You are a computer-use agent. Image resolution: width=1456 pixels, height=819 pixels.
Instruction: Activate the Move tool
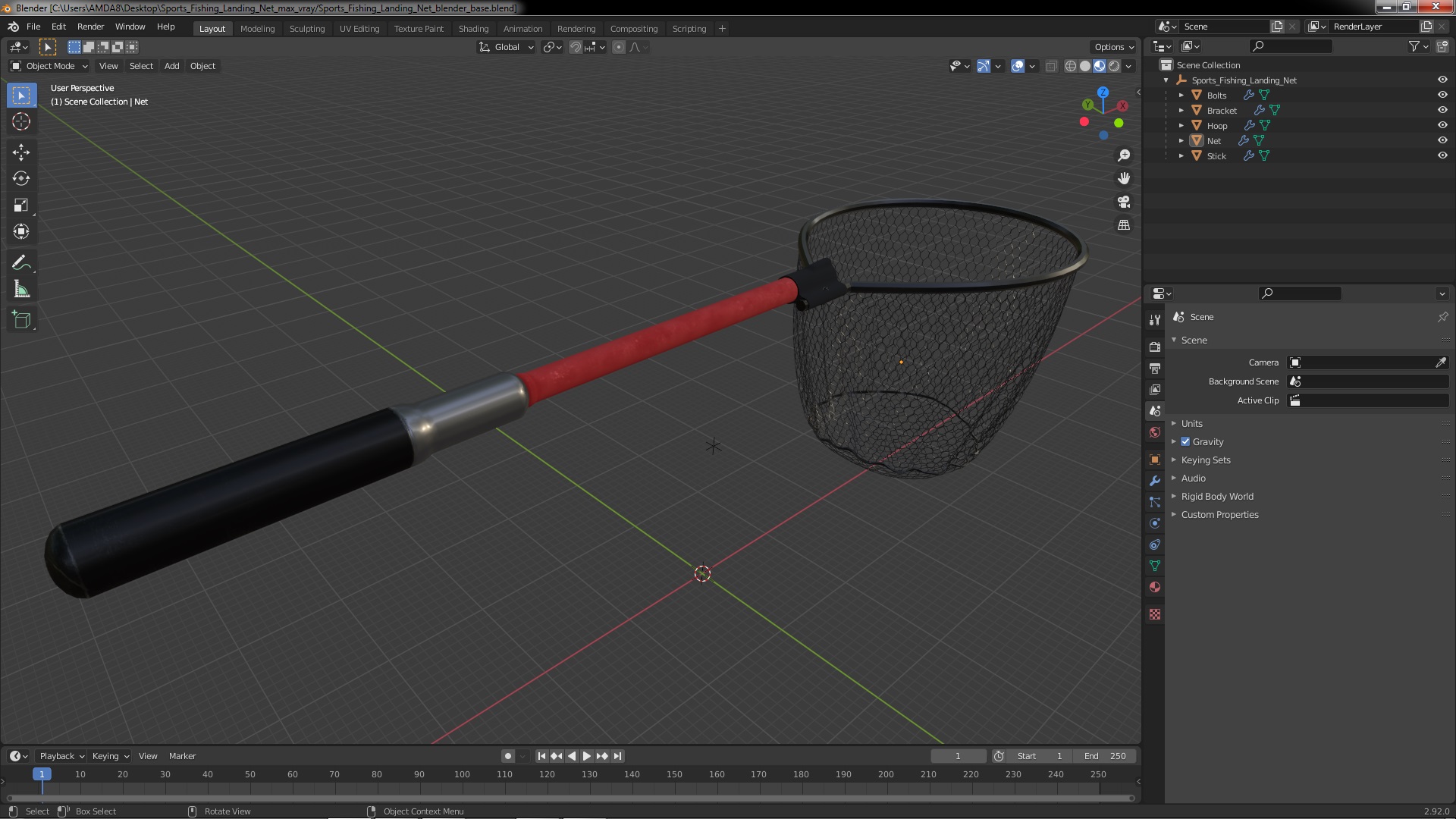pos(21,152)
